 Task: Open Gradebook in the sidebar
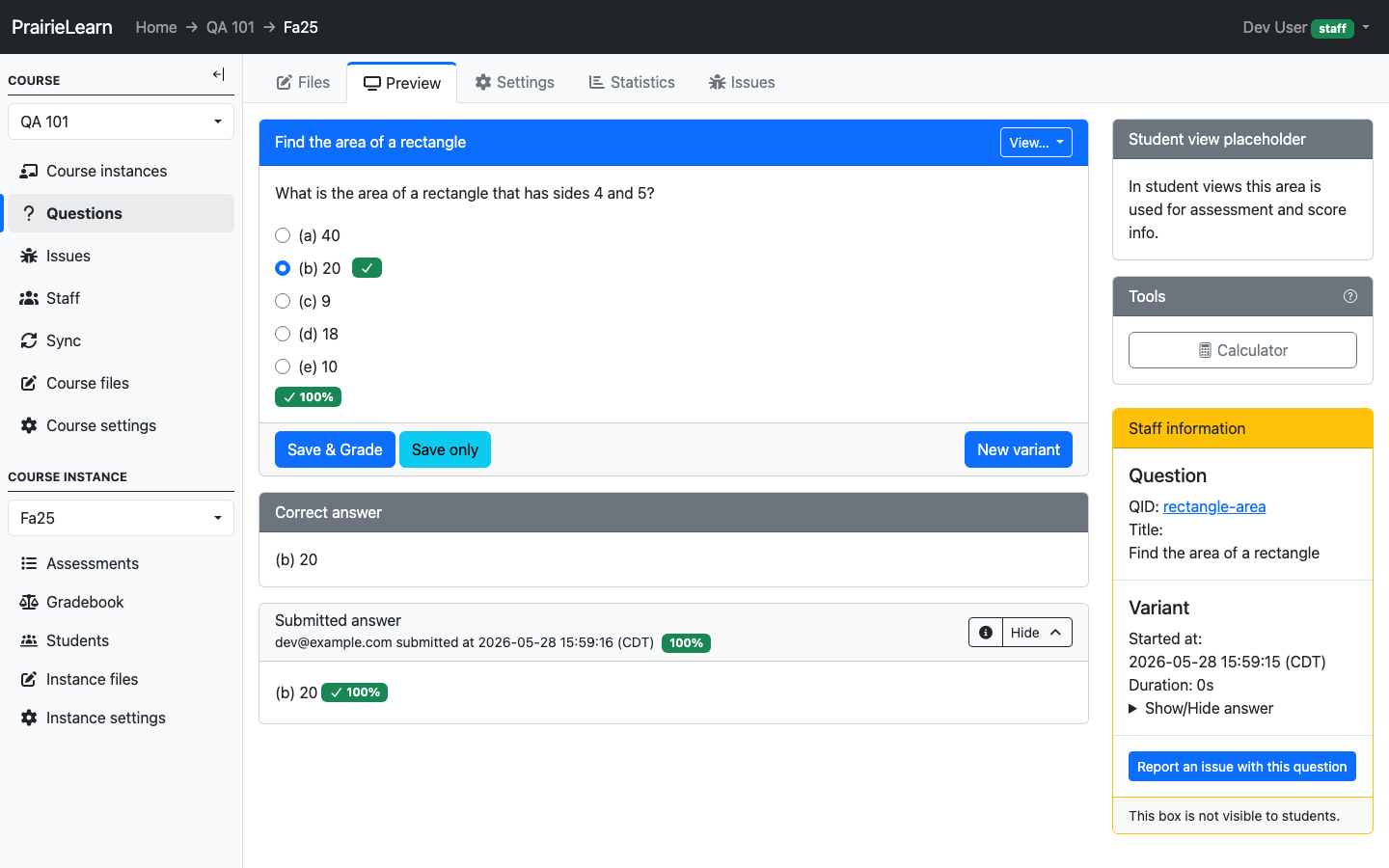[121, 602]
